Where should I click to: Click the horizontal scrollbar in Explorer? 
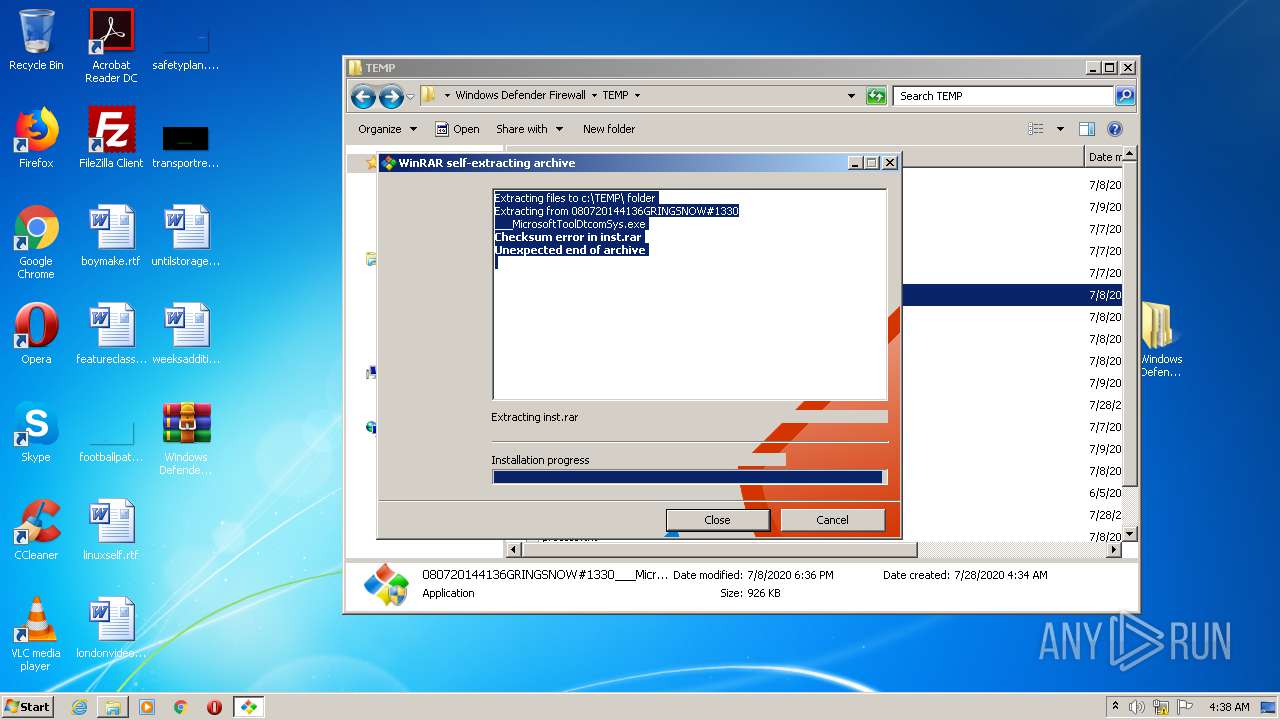pos(719,550)
